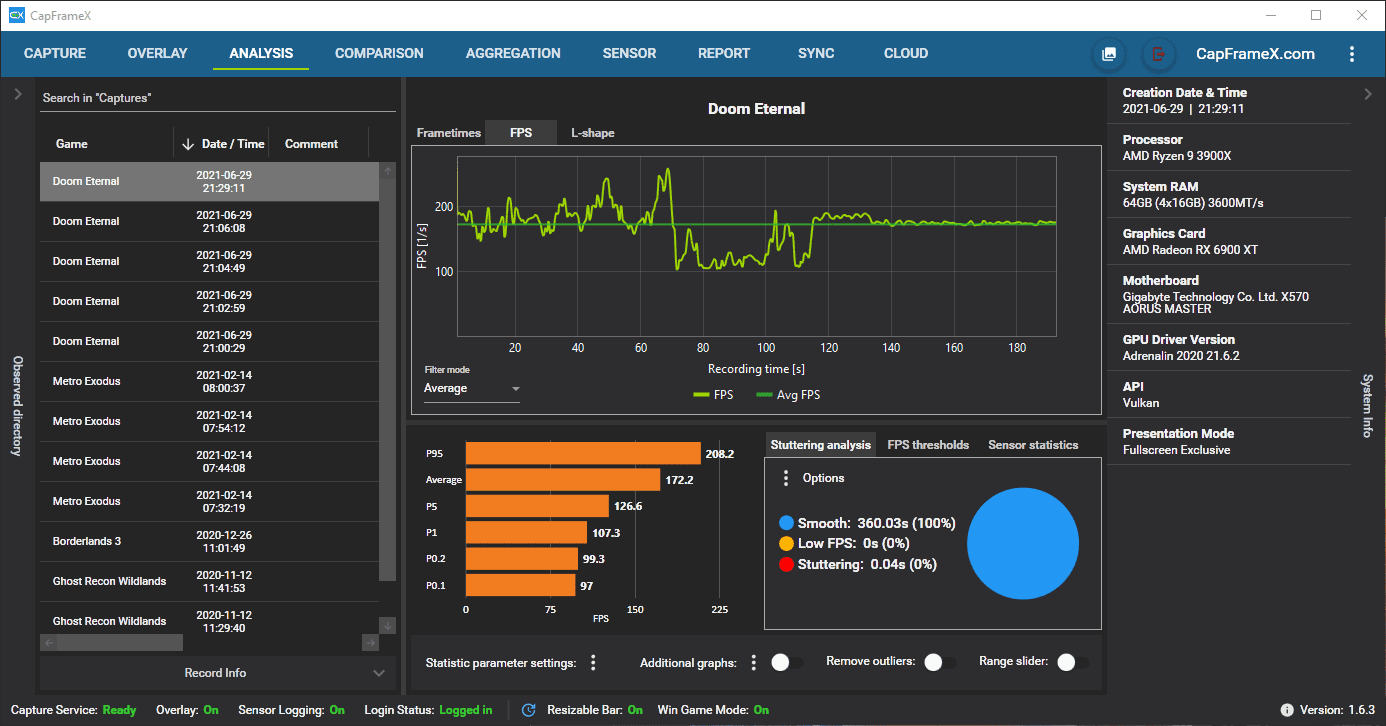Select the FPS graph tab

pyautogui.click(x=521, y=133)
